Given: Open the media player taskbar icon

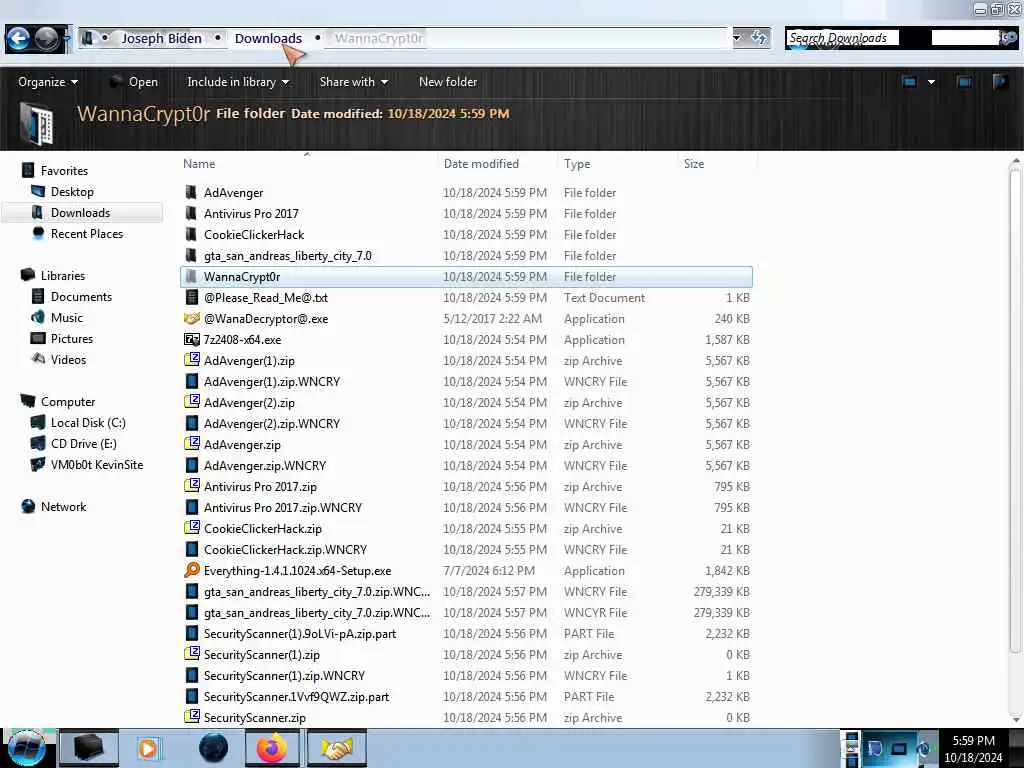Looking at the screenshot, I should pos(148,748).
